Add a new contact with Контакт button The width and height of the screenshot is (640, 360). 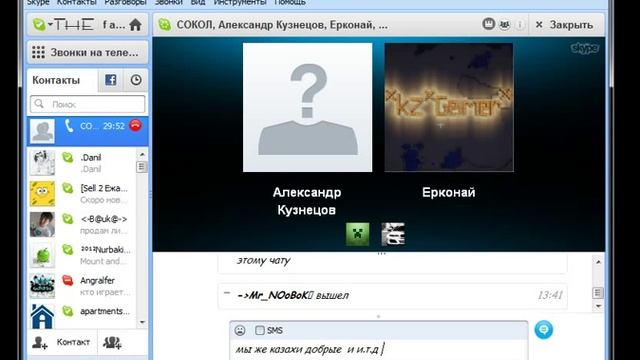pos(62,342)
